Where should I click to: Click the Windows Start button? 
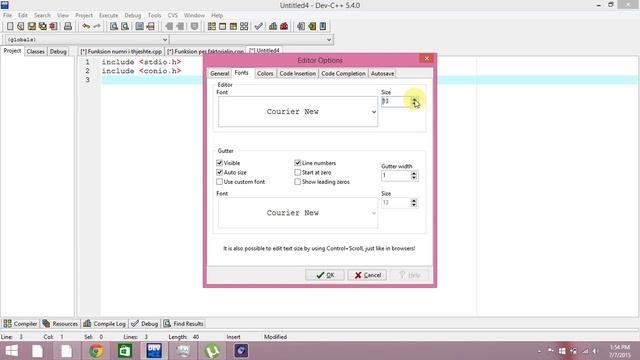pyautogui.click(x=11, y=351)
